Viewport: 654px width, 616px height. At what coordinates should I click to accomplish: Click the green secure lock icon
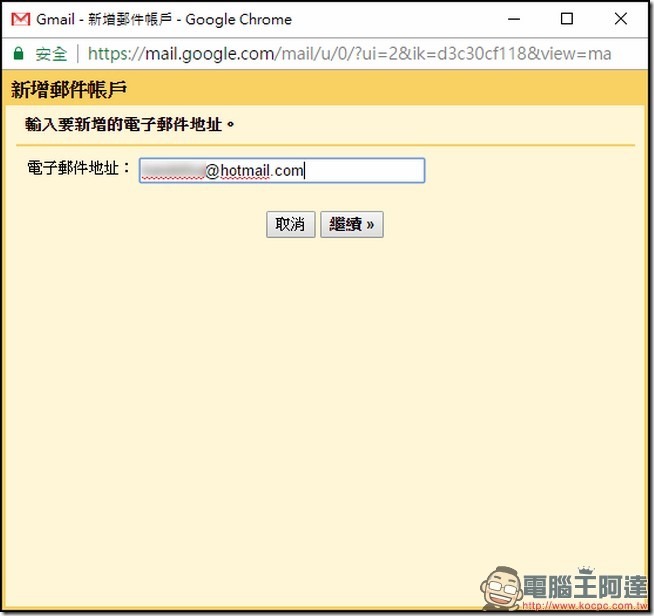[18, 53]
